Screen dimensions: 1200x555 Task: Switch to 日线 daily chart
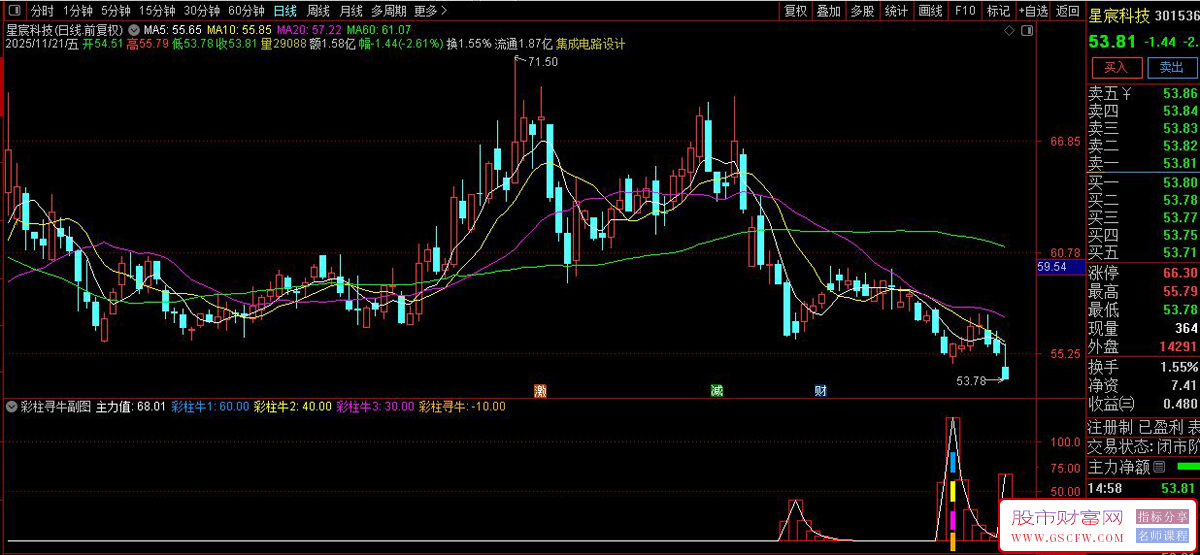point(285,11)
